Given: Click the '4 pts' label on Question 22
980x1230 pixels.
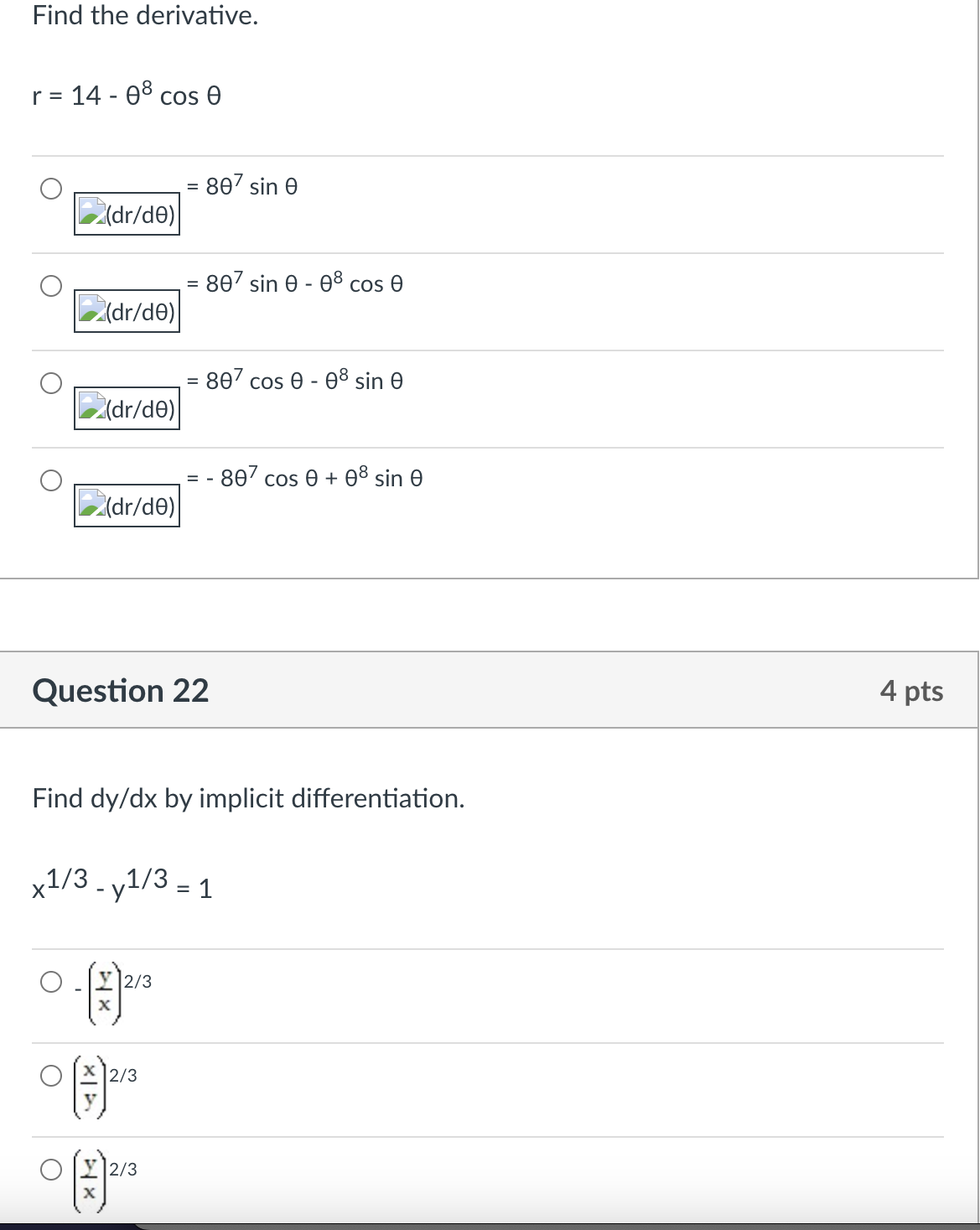Looking at the screenshot, I should tap(914, 691).
